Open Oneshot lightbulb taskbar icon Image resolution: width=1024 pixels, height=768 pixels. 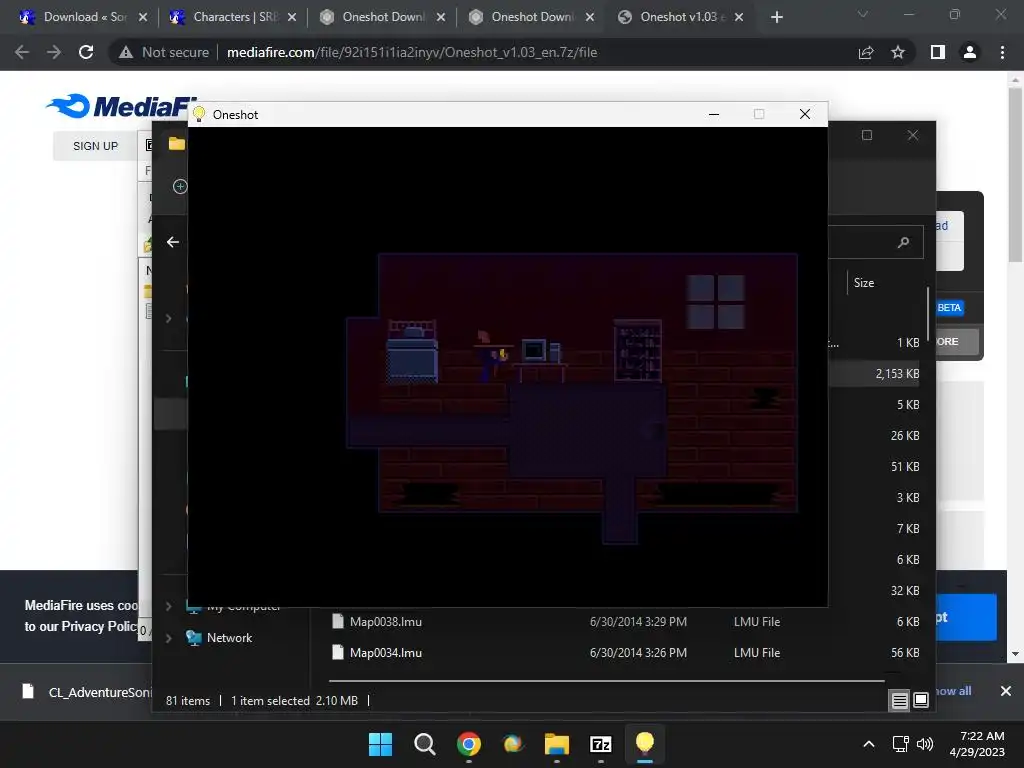click(x=645, y=744)
